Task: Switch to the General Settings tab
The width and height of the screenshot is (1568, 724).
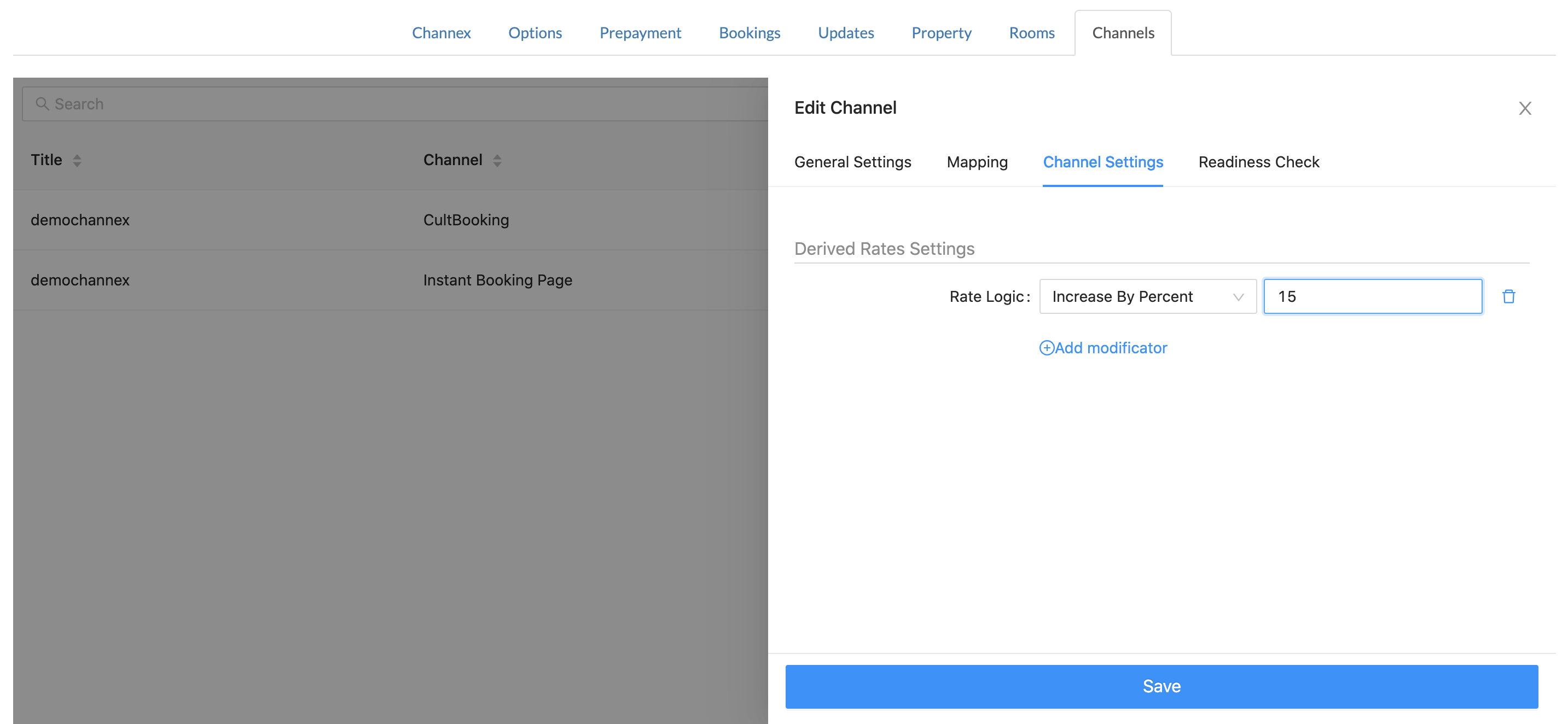Action: tap(852, 162)
